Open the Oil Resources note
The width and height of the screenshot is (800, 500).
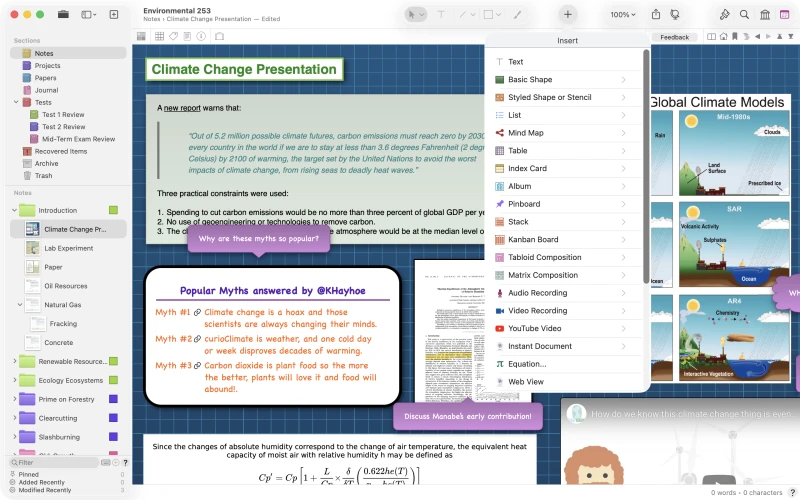tap(65, 286)
